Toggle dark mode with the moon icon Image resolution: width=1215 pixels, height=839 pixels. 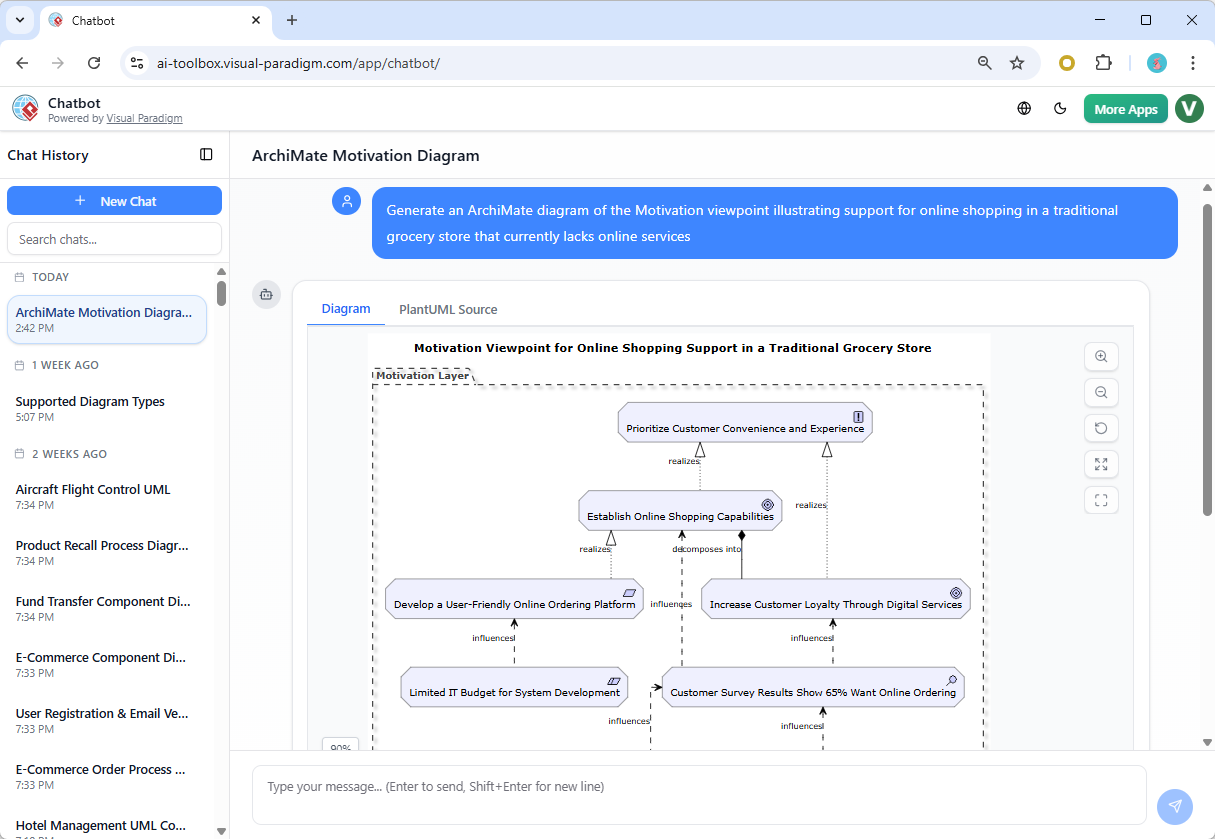1060,108
